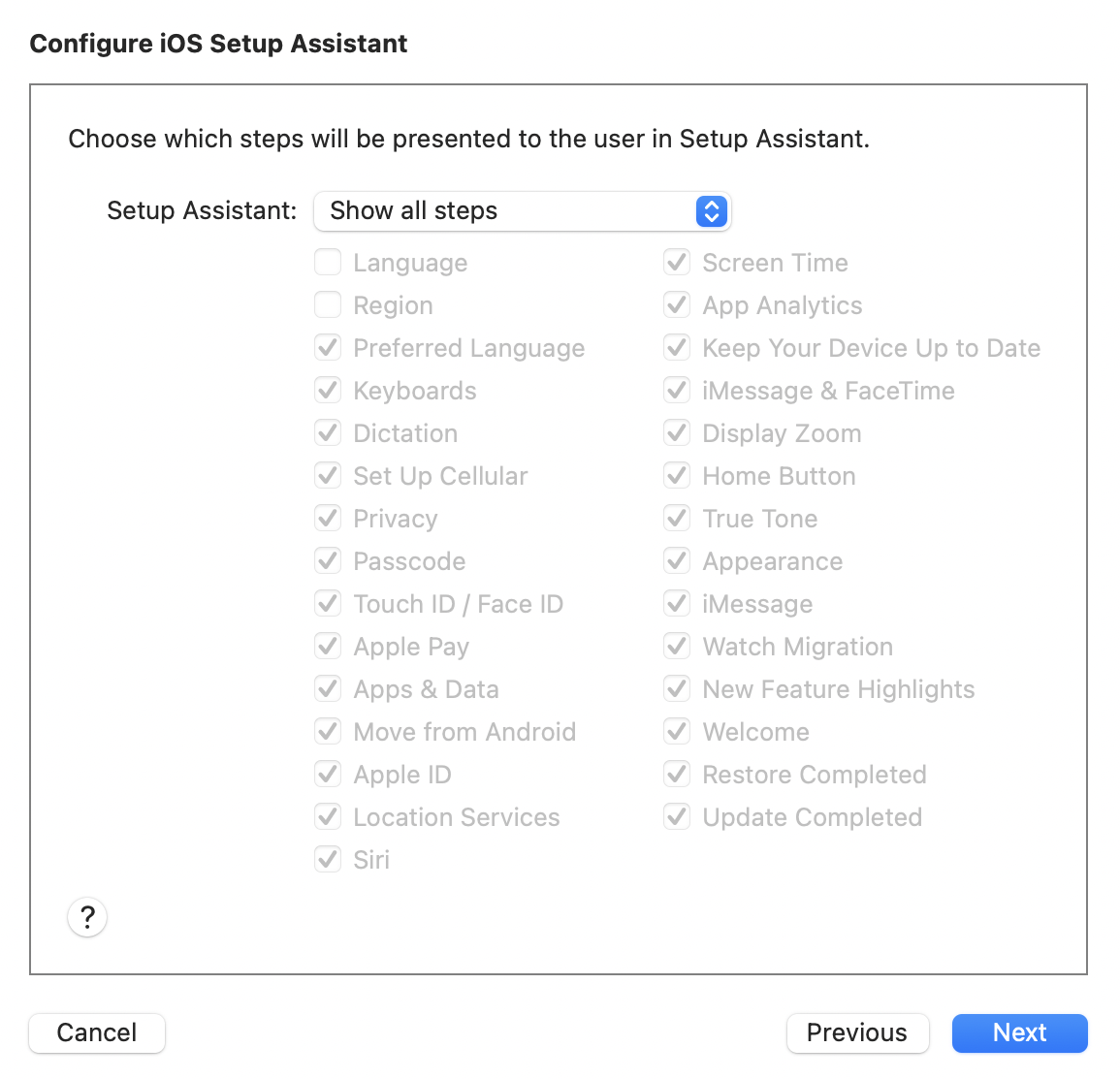This screenshot has height=1079, width=1120.
Task: Uncheck the Siri step
Action: click(x=328, y=859)
